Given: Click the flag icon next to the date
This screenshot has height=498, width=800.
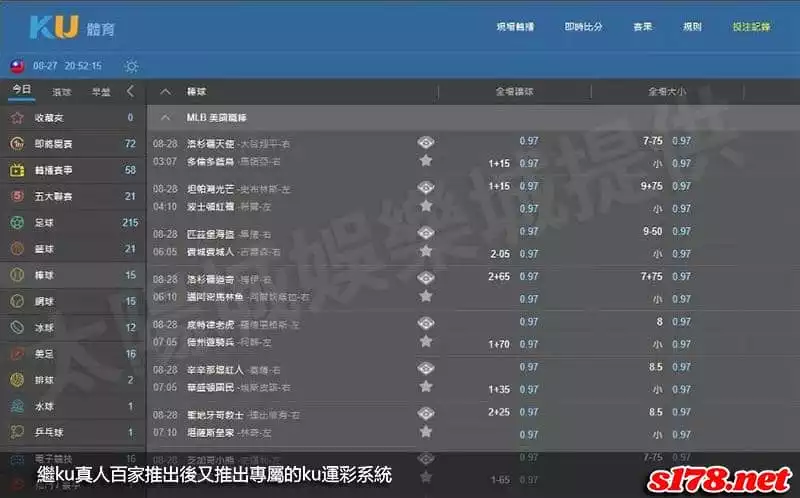Looking at the screenshot, I should tap(17, 66).
